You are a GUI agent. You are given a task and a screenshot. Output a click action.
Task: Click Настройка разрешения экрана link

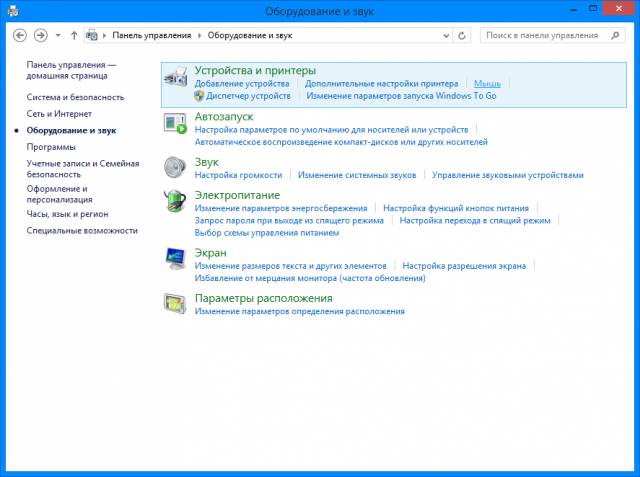(x=464, y=266)
